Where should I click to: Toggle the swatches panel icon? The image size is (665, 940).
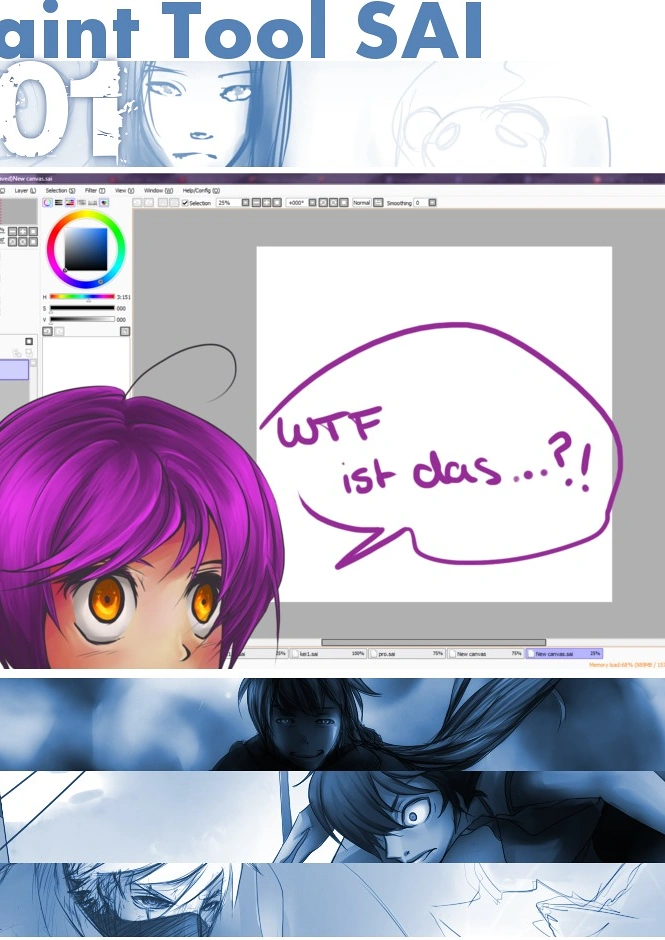92,203
